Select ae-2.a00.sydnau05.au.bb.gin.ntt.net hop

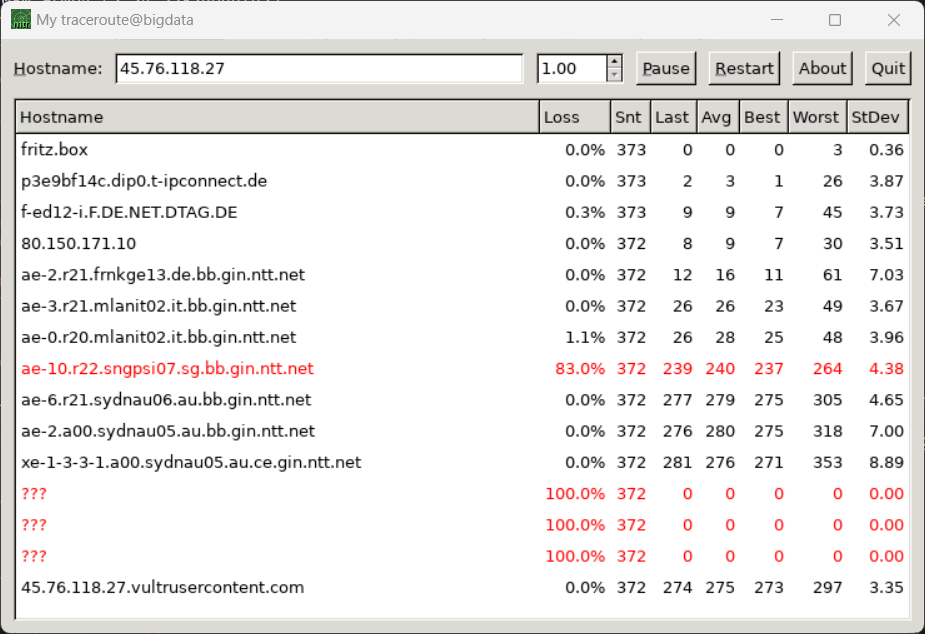coord(462,431)
